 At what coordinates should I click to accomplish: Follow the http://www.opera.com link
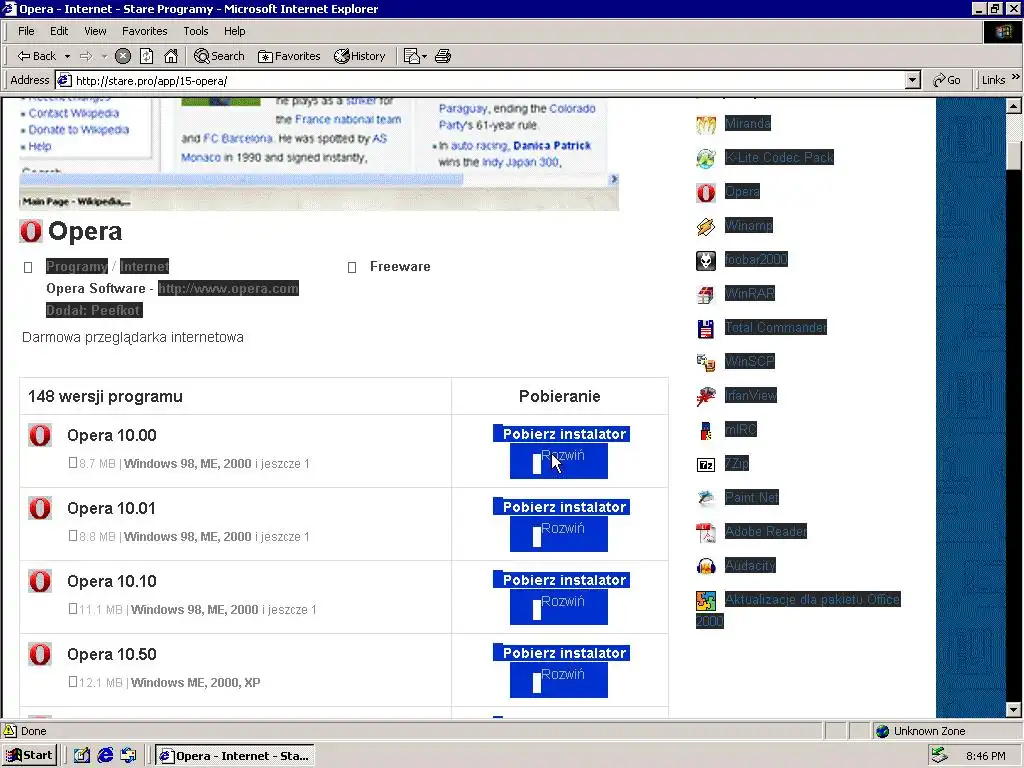(229, 289)
